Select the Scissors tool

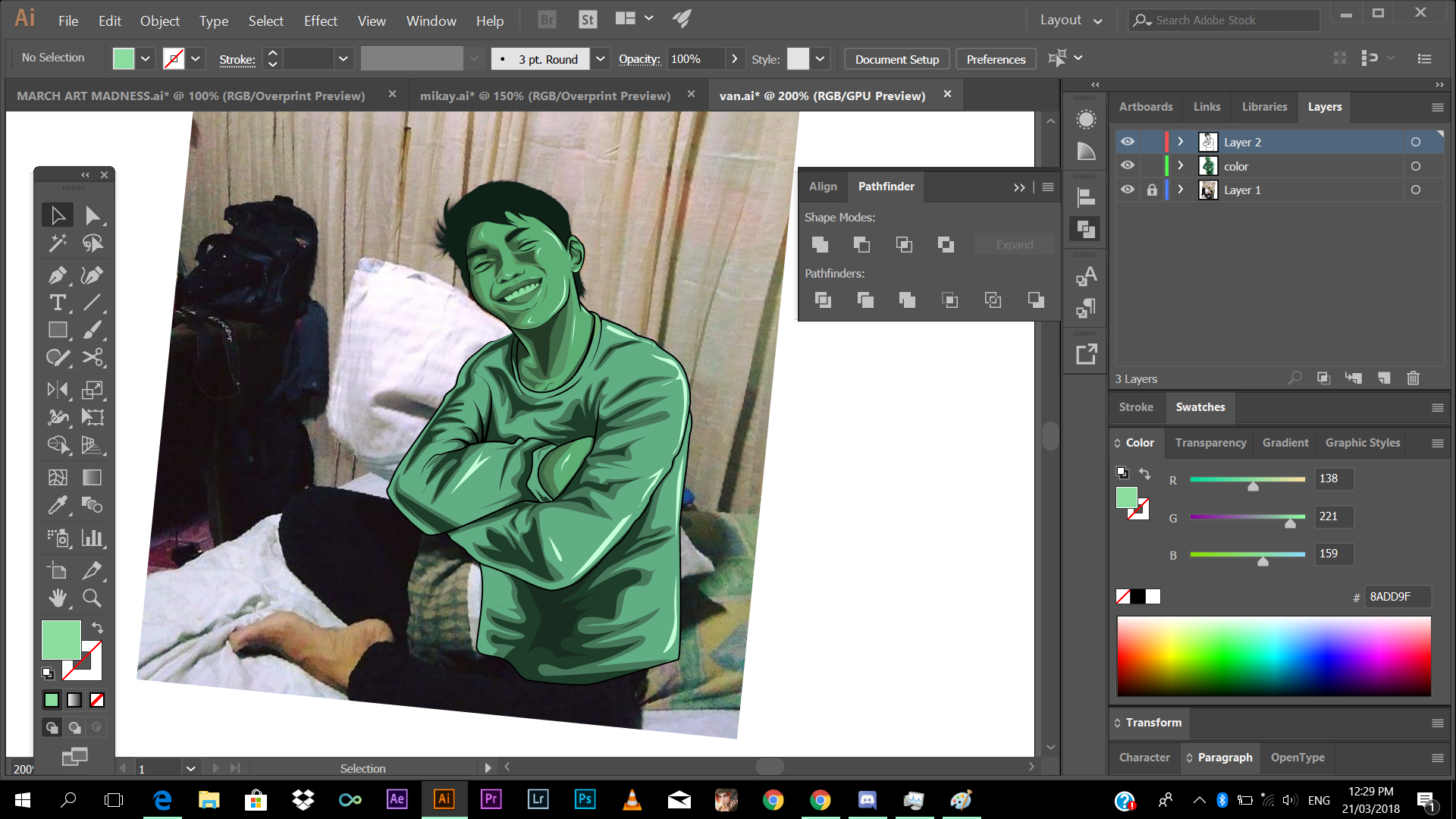pyautogui.click(x=92, y=358)
